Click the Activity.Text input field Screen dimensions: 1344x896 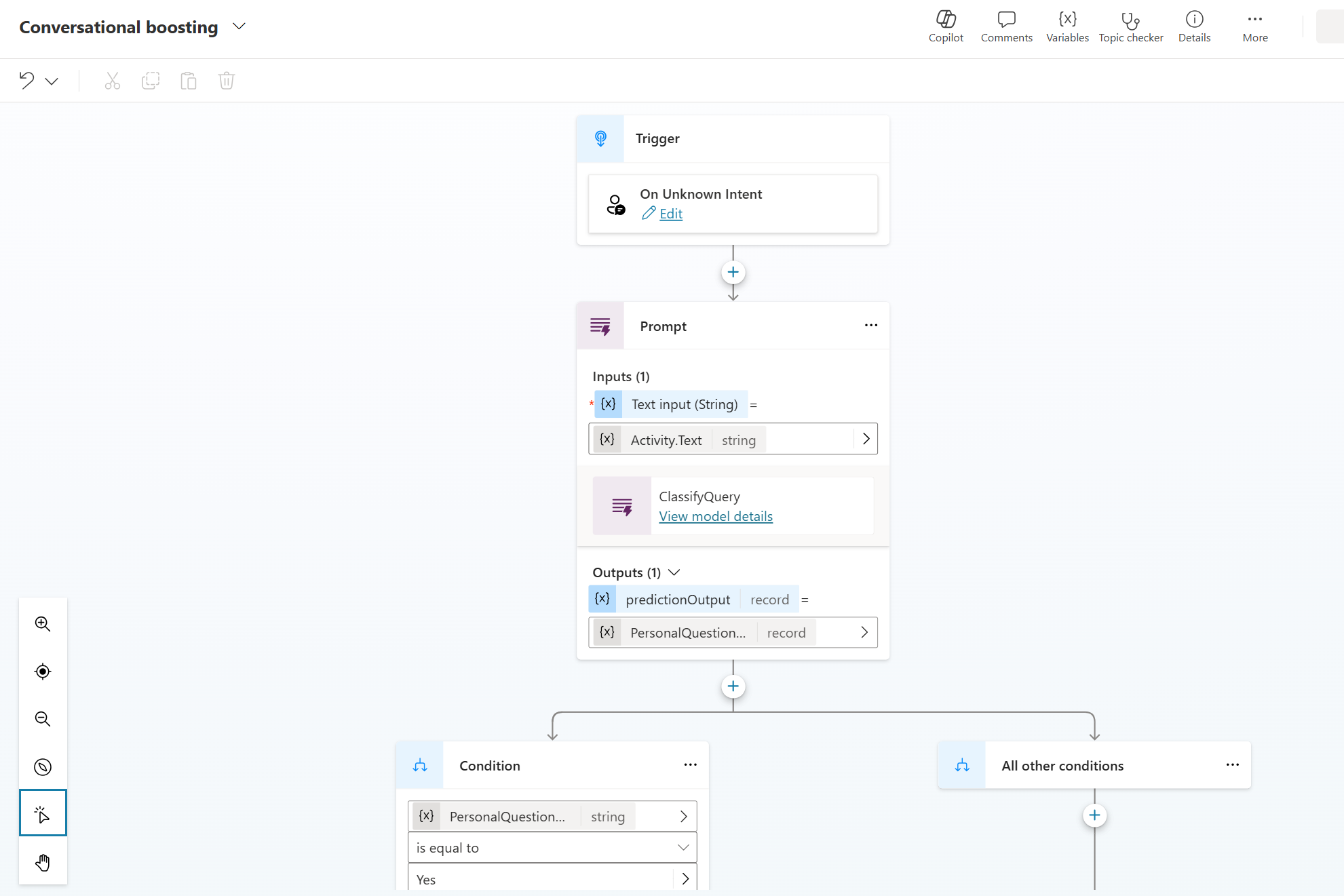click(x=733, y=439)
